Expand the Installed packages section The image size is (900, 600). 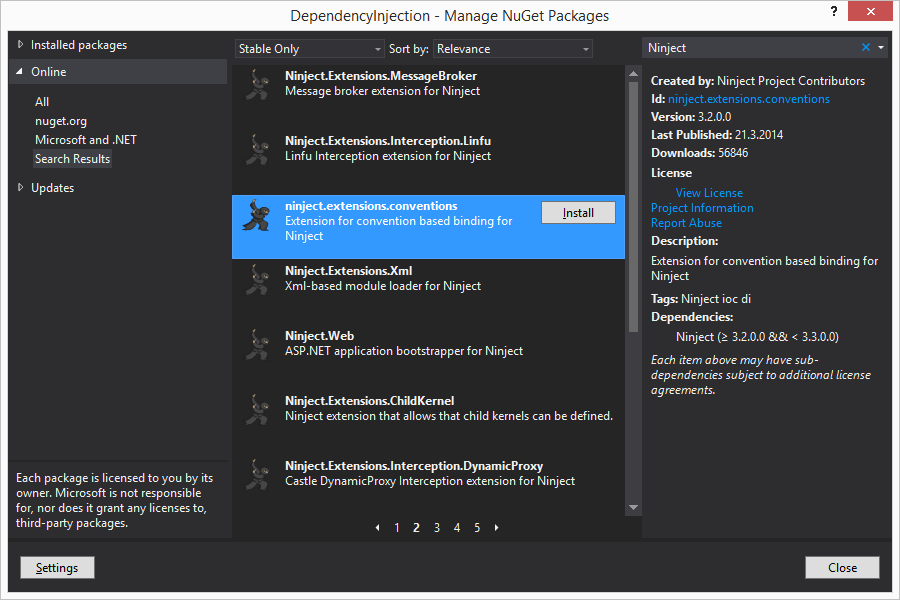(20, 44)
